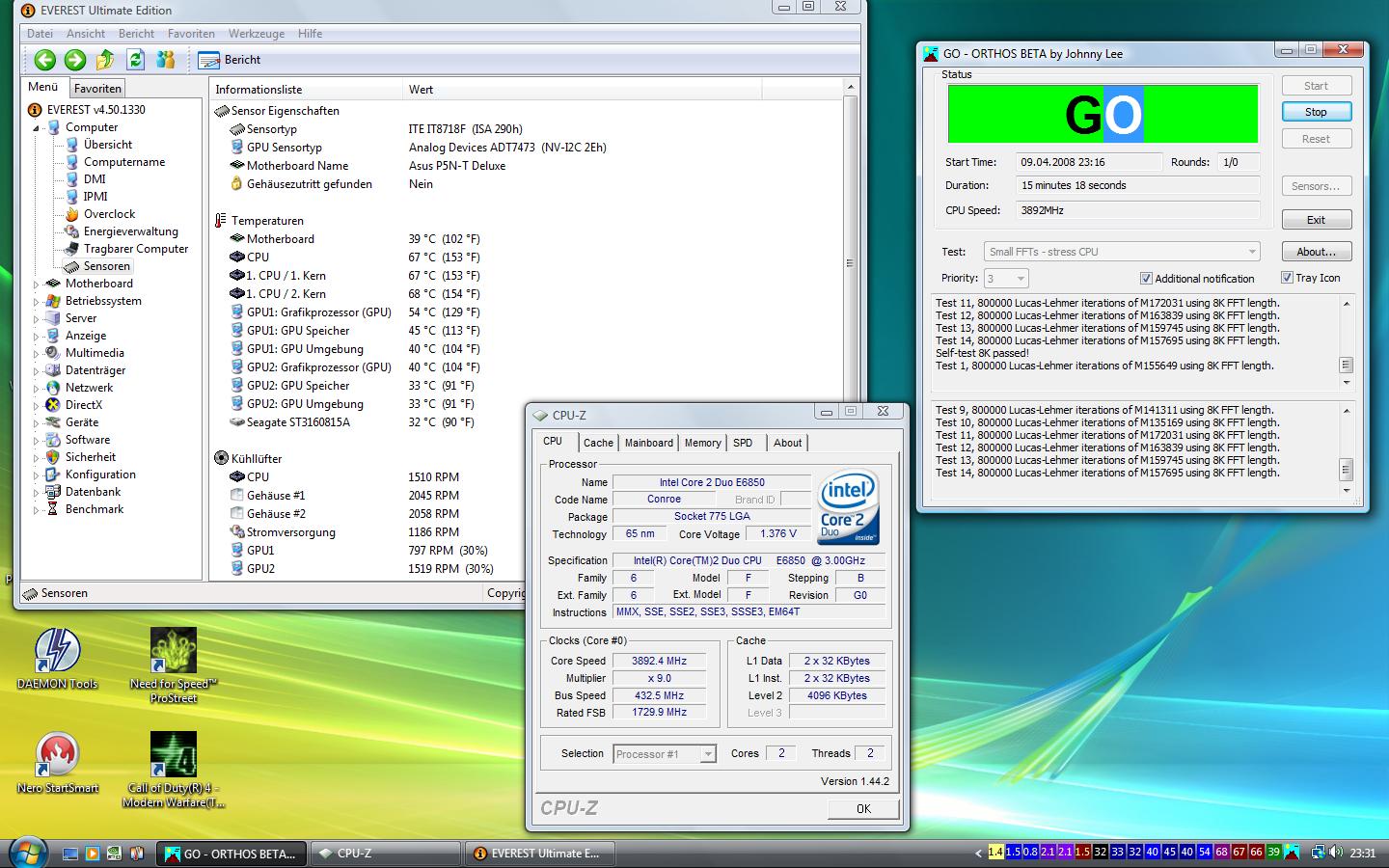Click the Windows Start orb
Image resolution: width=1389 pixels, height=868 pixels.
(x=27, y=853)
